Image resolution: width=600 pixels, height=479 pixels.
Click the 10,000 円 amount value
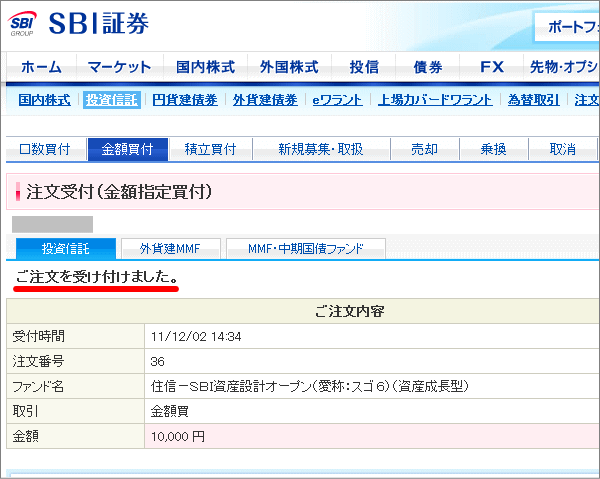click(x=178, y=437)
